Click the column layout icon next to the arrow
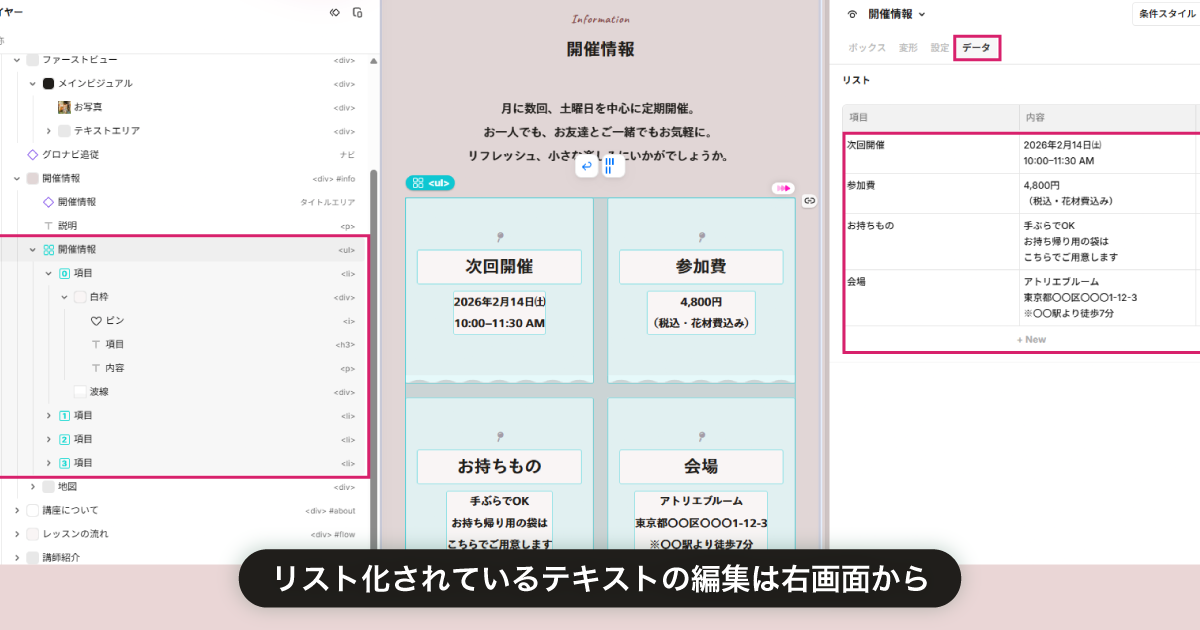 point(611,166)
